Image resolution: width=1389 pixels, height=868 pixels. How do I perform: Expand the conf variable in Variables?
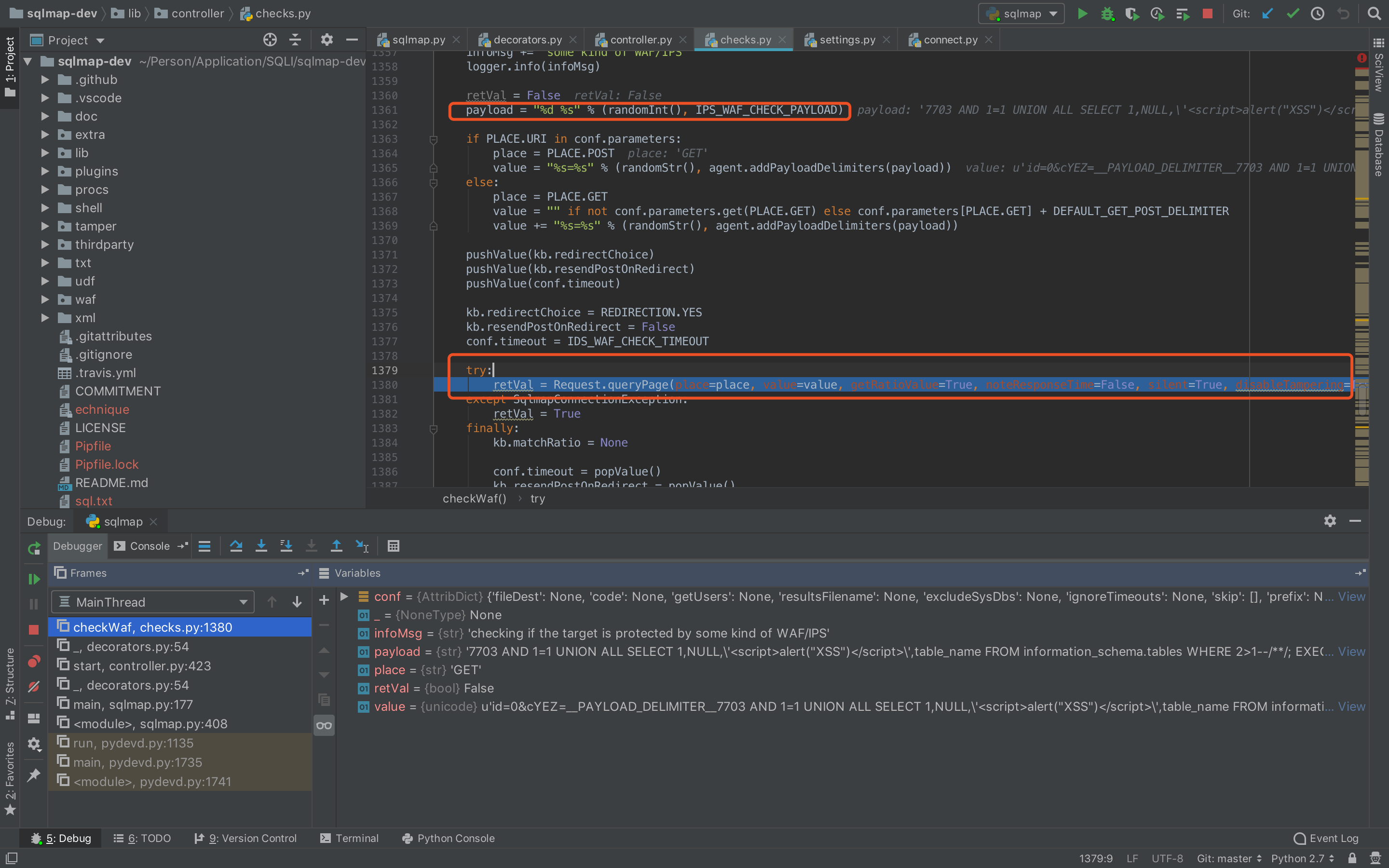[344, 597]
